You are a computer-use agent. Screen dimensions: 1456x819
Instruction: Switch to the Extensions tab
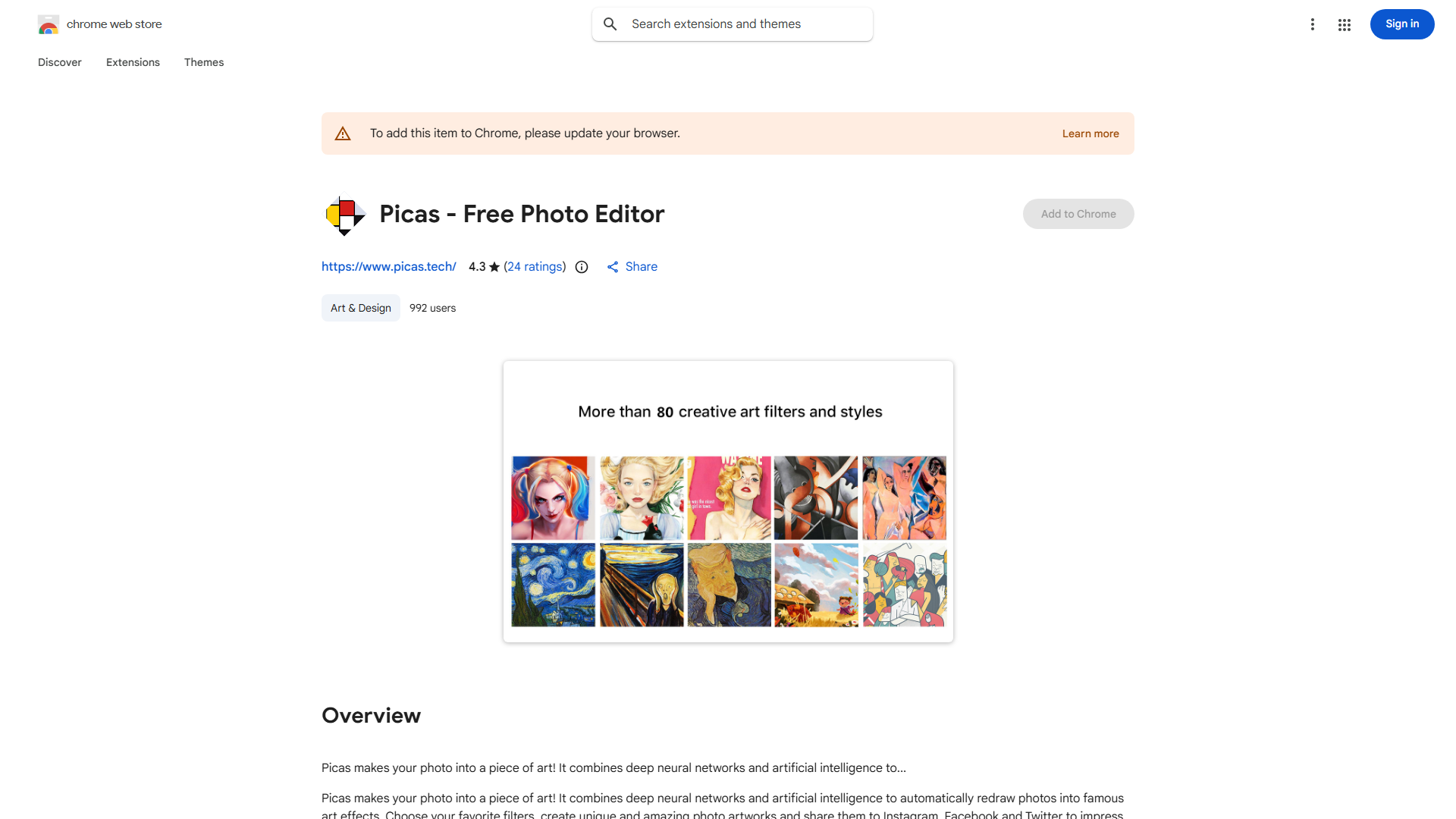pyautogui.click(x=133, y=62)
